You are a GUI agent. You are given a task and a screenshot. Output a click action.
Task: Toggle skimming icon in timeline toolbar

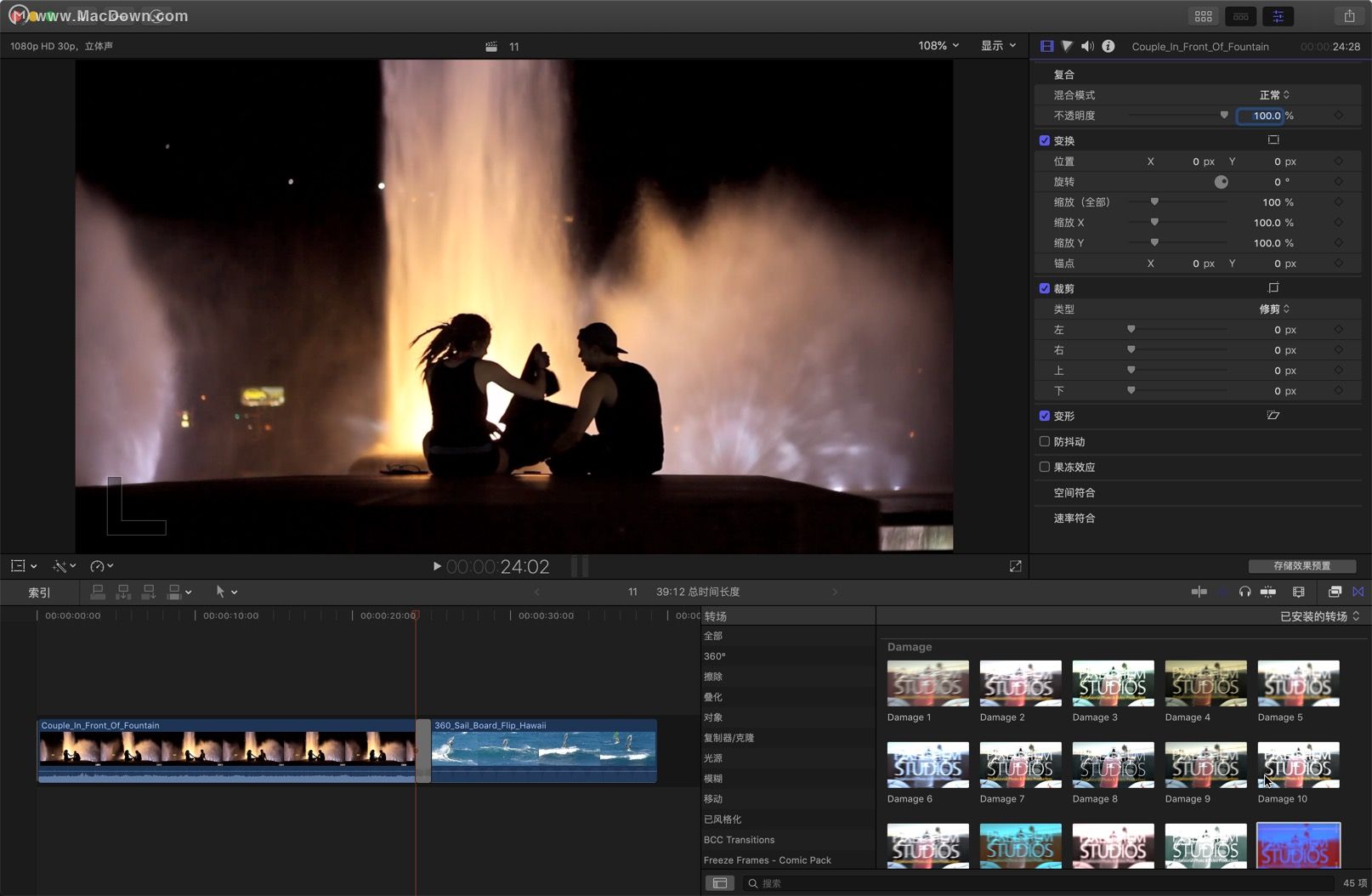[x=1199, y=592]
